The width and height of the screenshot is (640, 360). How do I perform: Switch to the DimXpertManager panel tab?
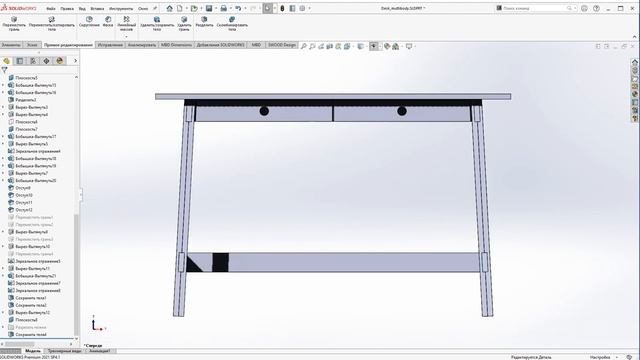coord(47,61)
